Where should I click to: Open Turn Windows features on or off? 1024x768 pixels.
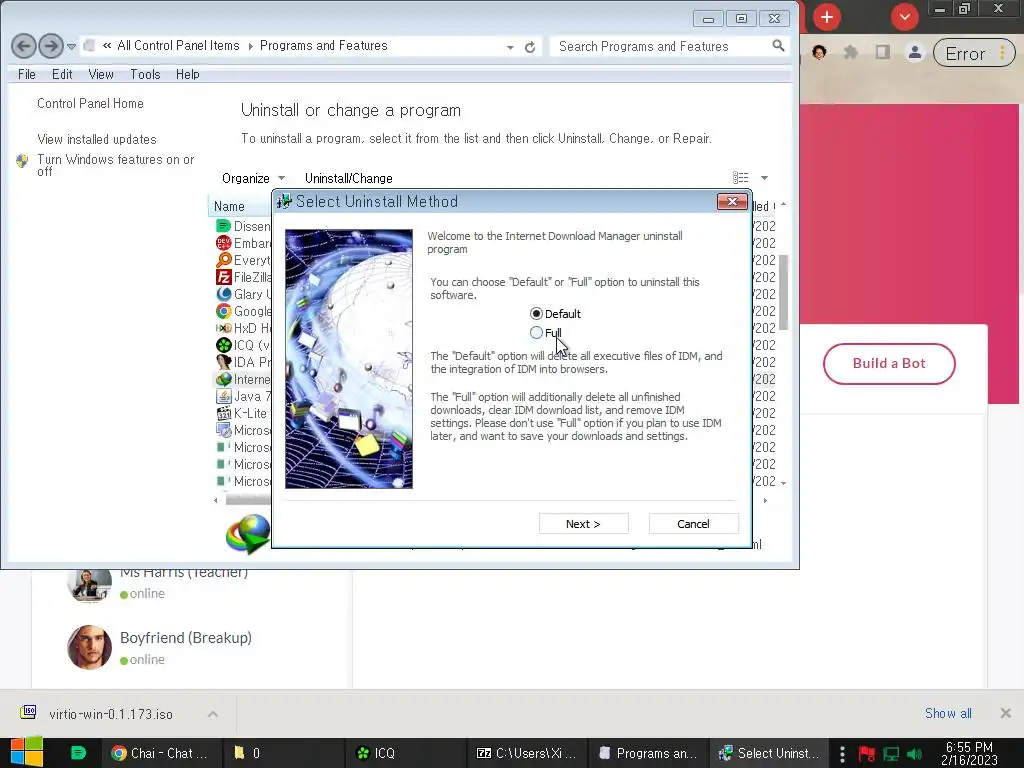pos(116,165)
